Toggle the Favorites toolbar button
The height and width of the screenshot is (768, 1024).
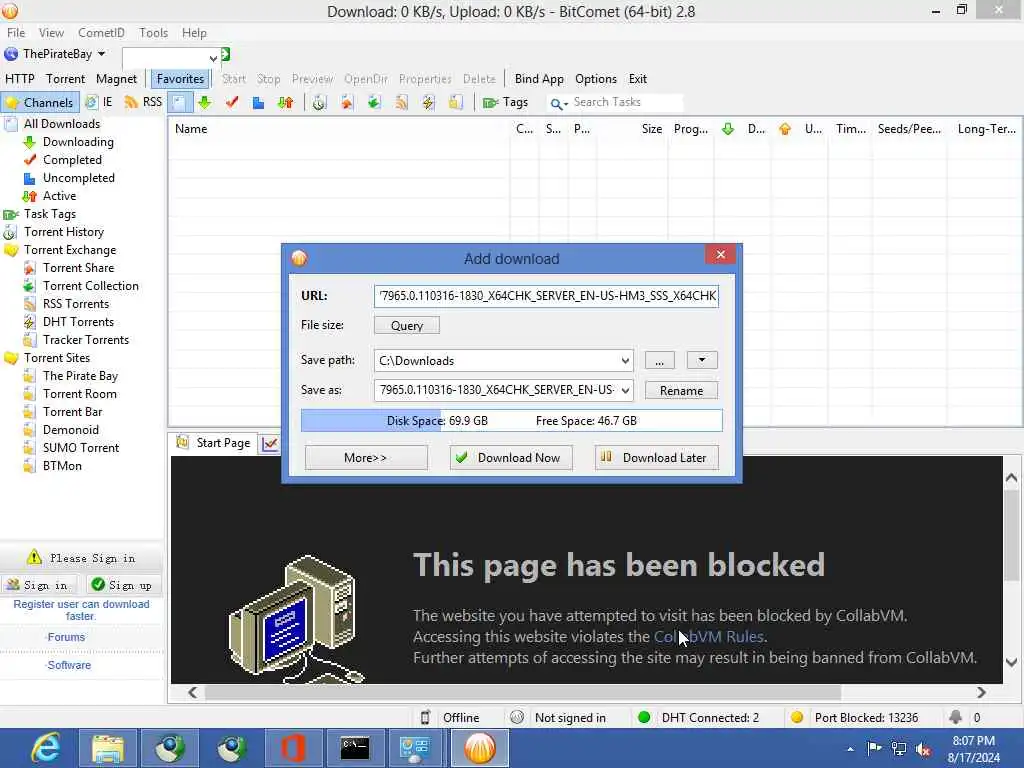[180, 79]
